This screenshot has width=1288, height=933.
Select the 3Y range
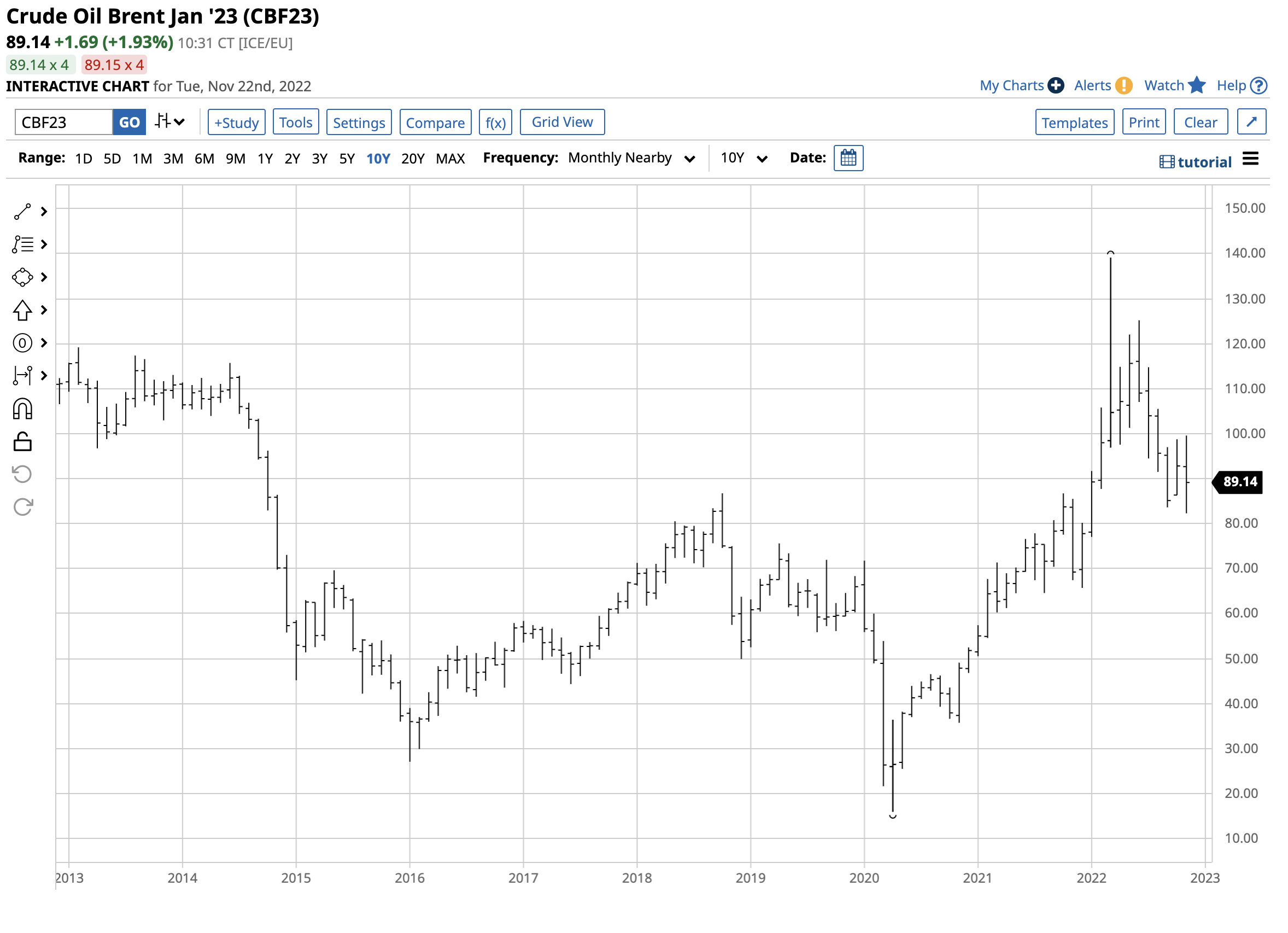tap(320, 159)
